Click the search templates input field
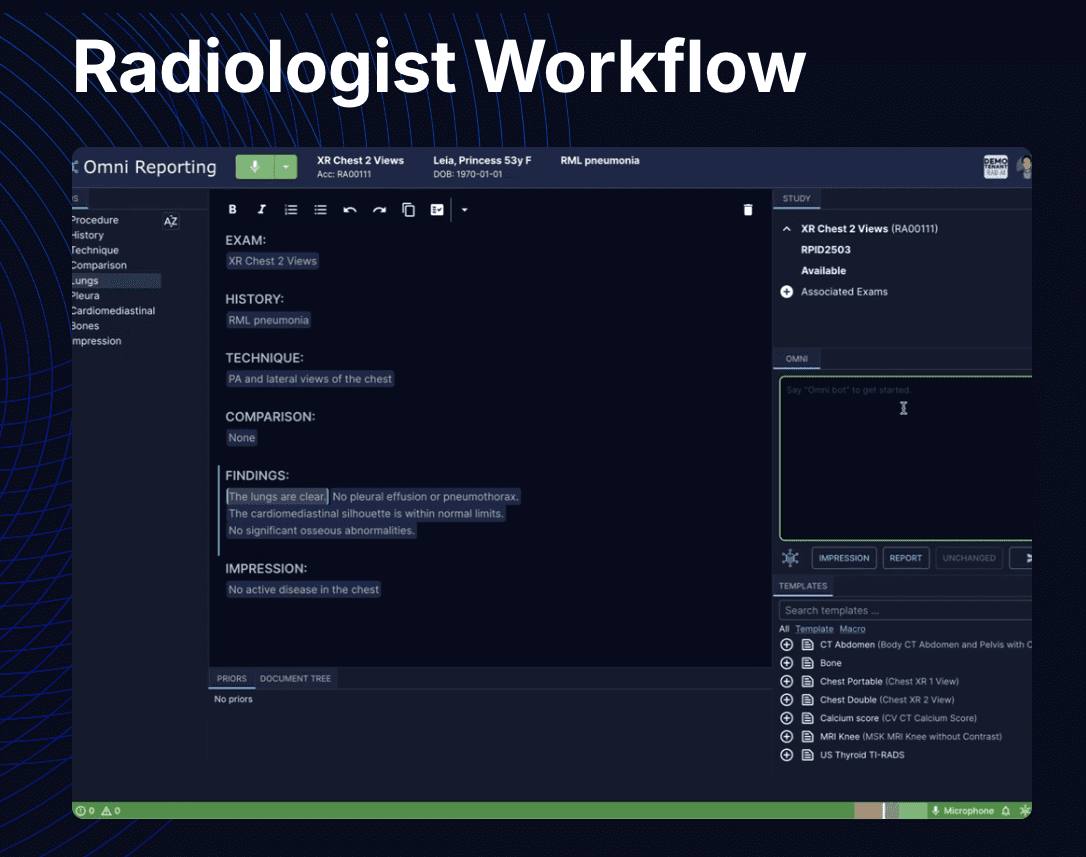The image size is (1086, 857). click(900, 609)
